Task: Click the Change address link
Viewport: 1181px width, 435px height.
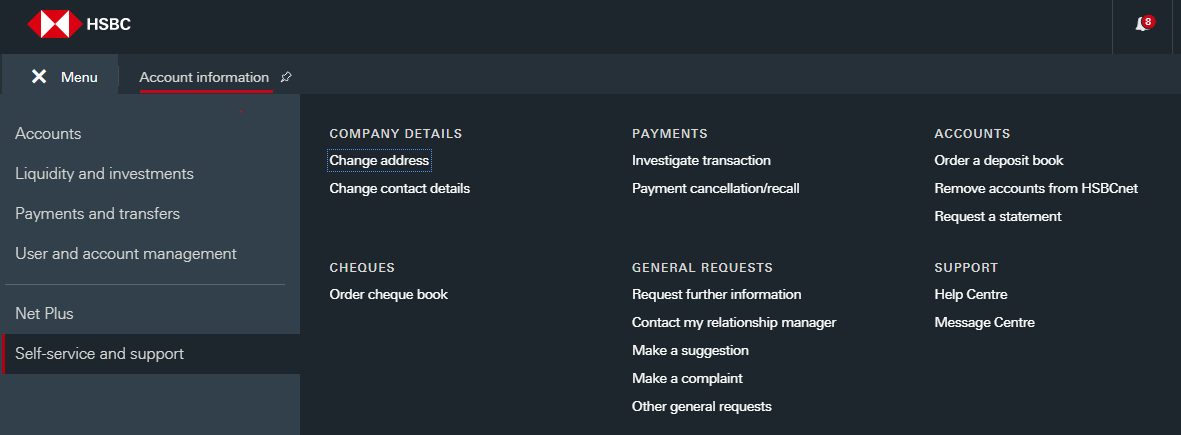Action: click(x=380, y=160)
